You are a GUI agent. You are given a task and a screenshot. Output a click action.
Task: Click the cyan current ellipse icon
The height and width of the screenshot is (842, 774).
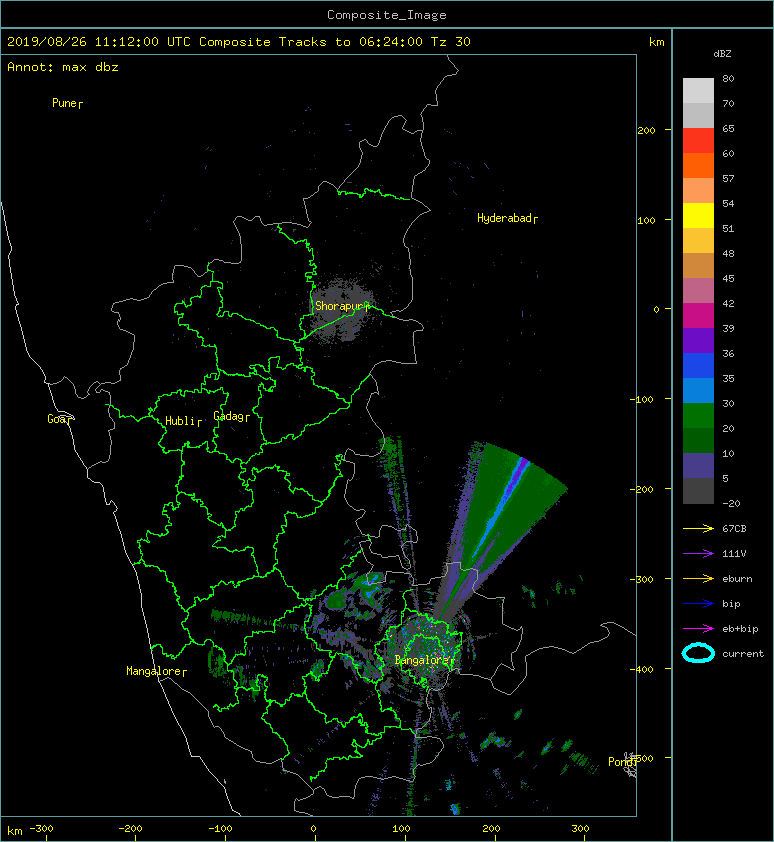698,653
